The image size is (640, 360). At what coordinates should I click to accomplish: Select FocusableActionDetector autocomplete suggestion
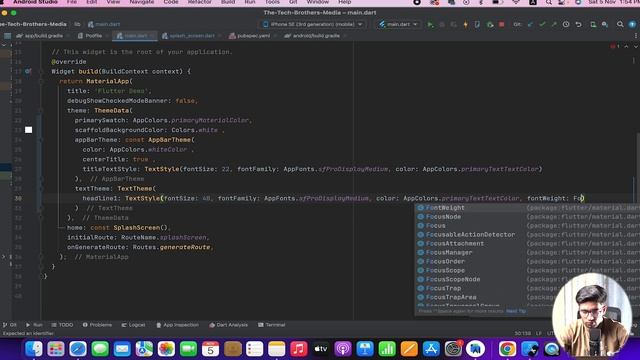[527, 235]
